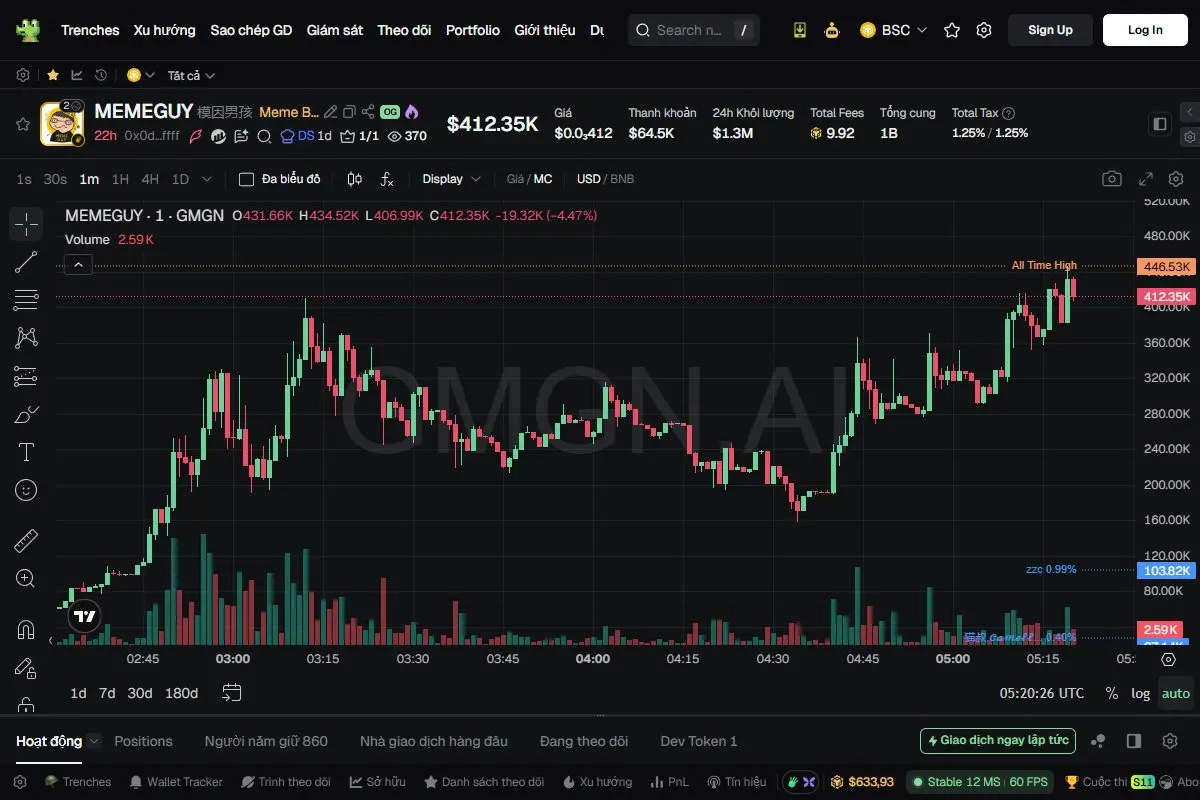Viewport: 1200px width, 800px height.
Task: Toggle log scale on chart
Action: coord(1140,693)
